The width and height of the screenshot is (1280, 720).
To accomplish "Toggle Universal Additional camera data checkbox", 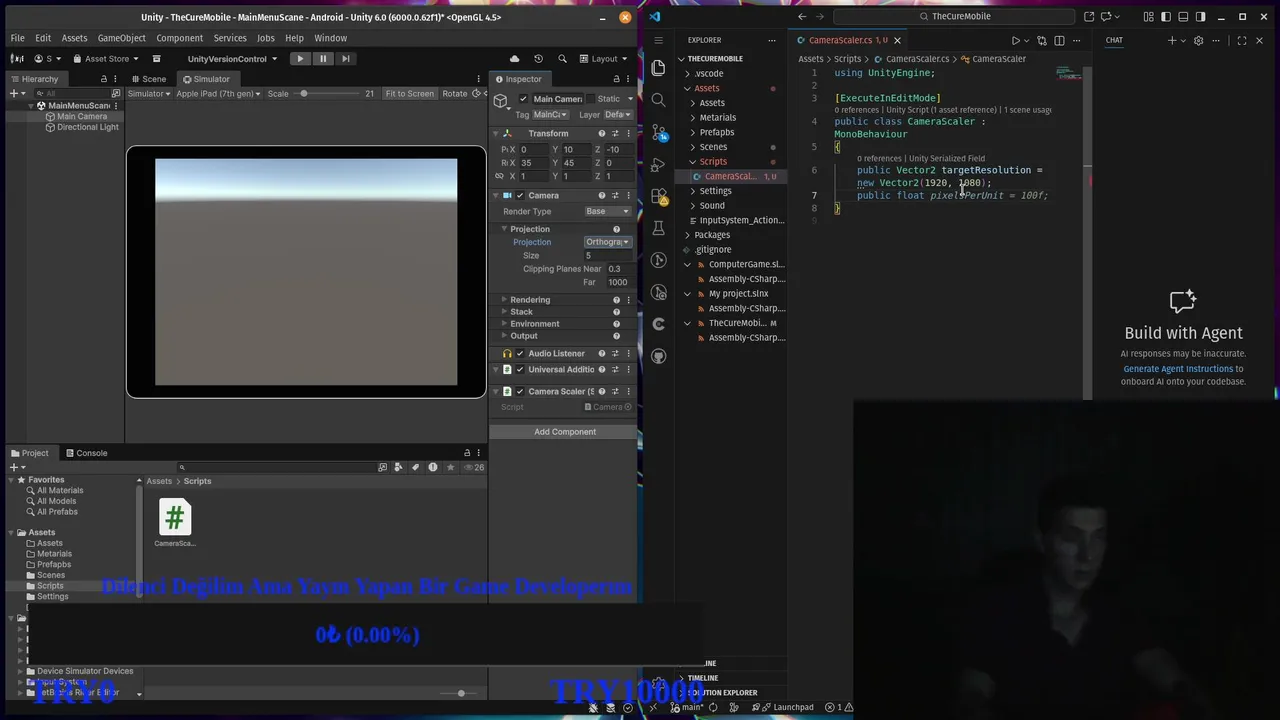I will 521,369.
